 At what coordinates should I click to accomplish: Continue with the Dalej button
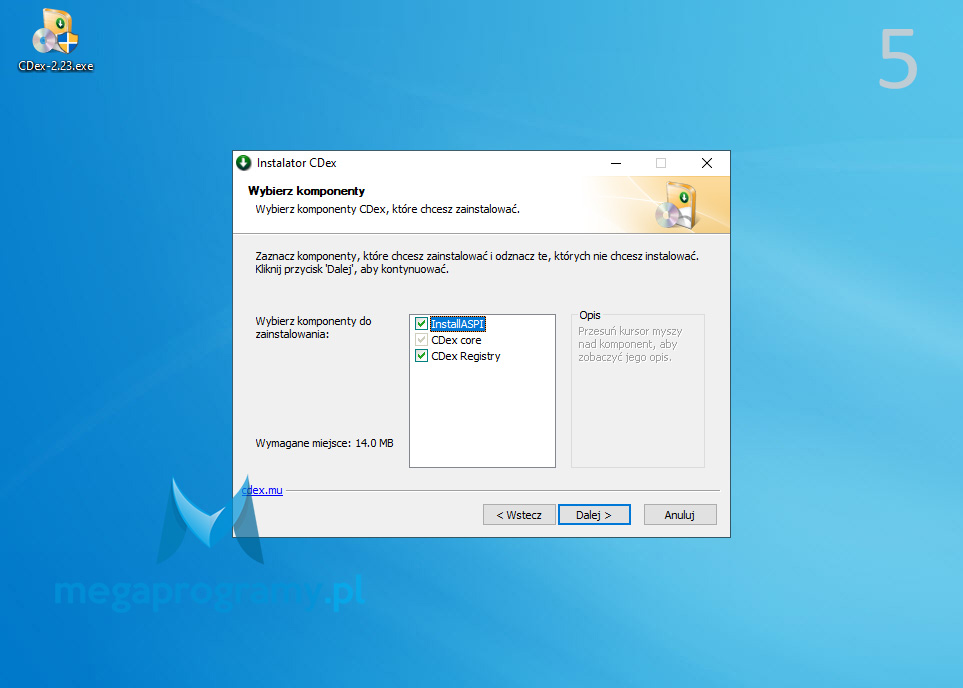click(x=594, y=515)
